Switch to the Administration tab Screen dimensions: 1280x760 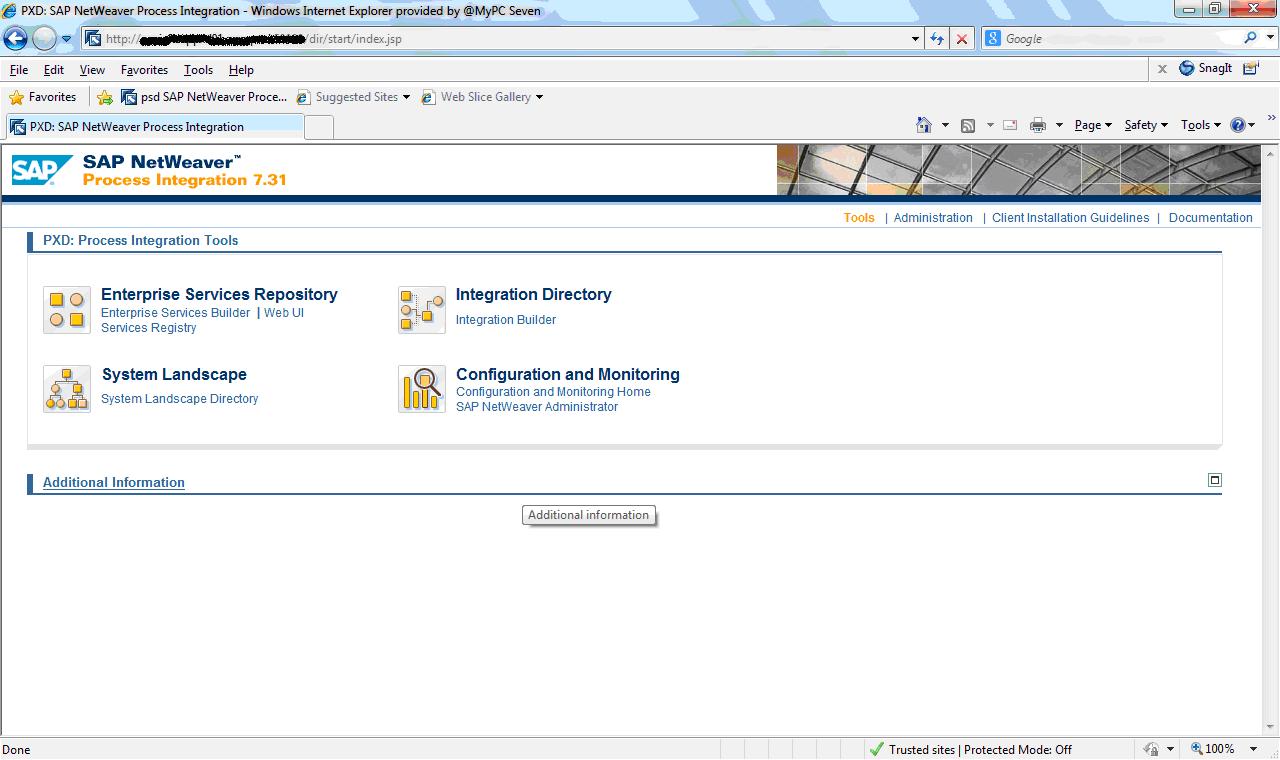933,218
